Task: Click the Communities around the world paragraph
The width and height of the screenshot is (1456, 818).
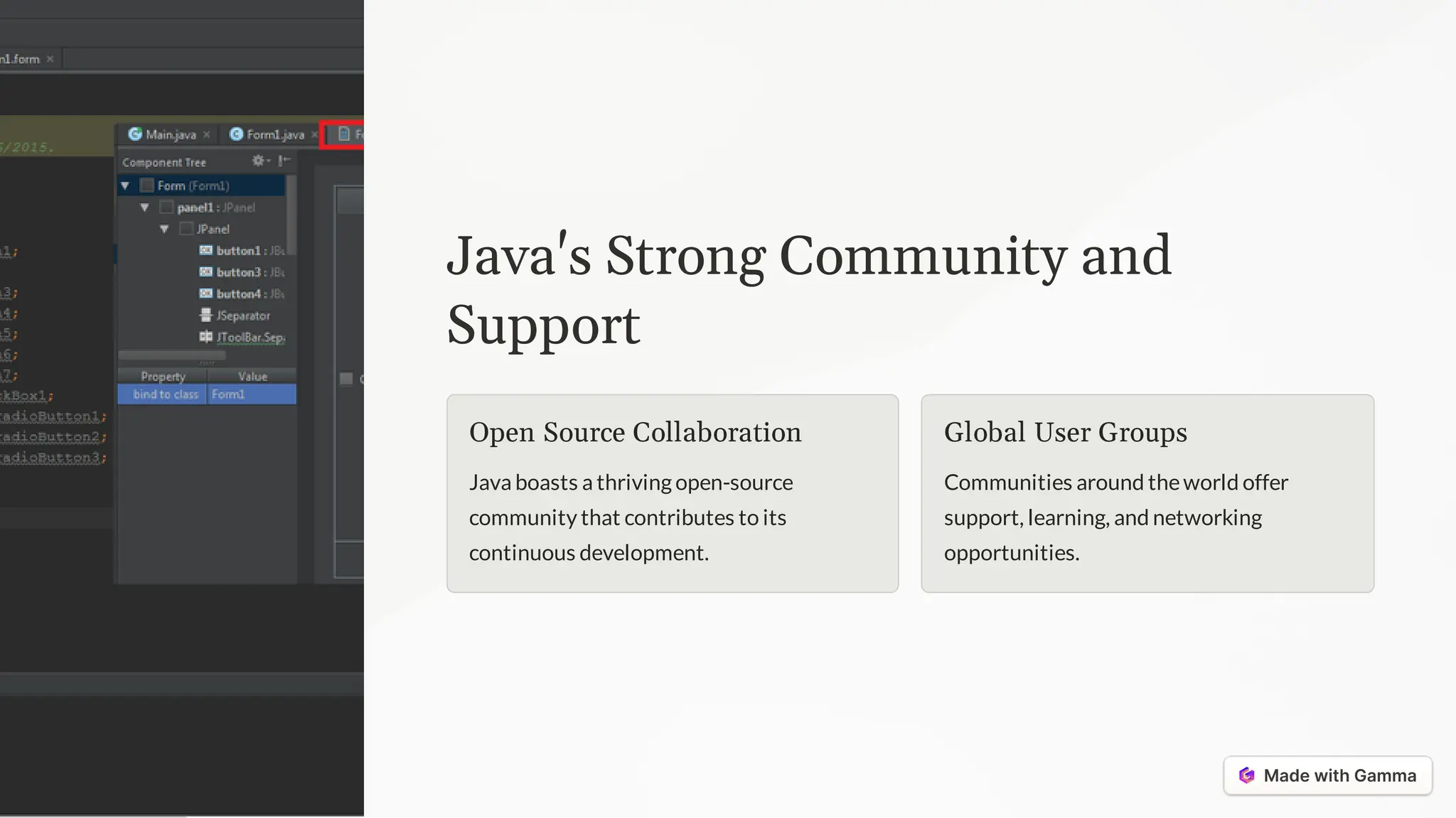Action: [x=1115, y=517]
